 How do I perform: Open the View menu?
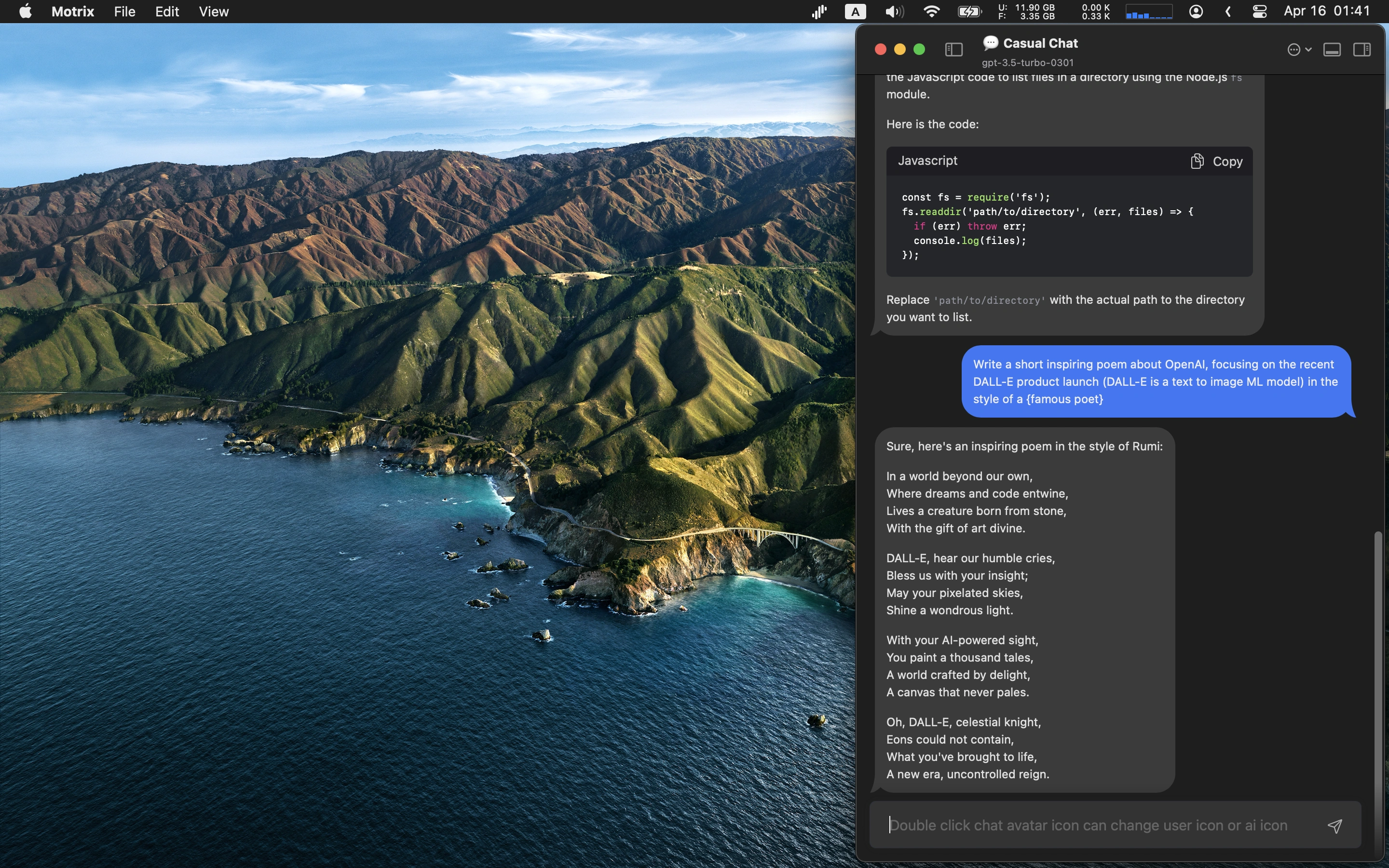tap(214, 12)
